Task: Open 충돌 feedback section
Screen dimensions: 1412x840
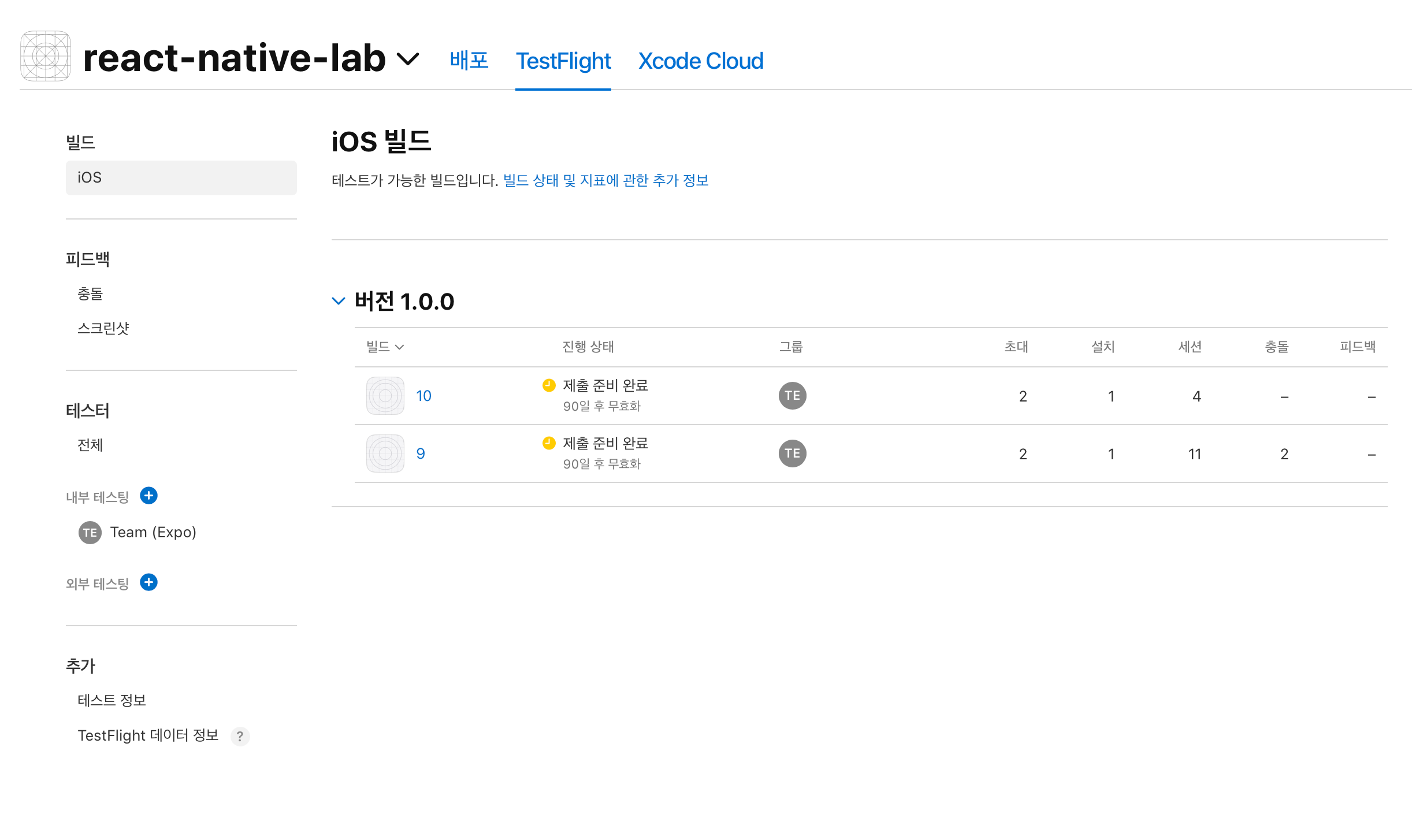Action: (90, 294)
